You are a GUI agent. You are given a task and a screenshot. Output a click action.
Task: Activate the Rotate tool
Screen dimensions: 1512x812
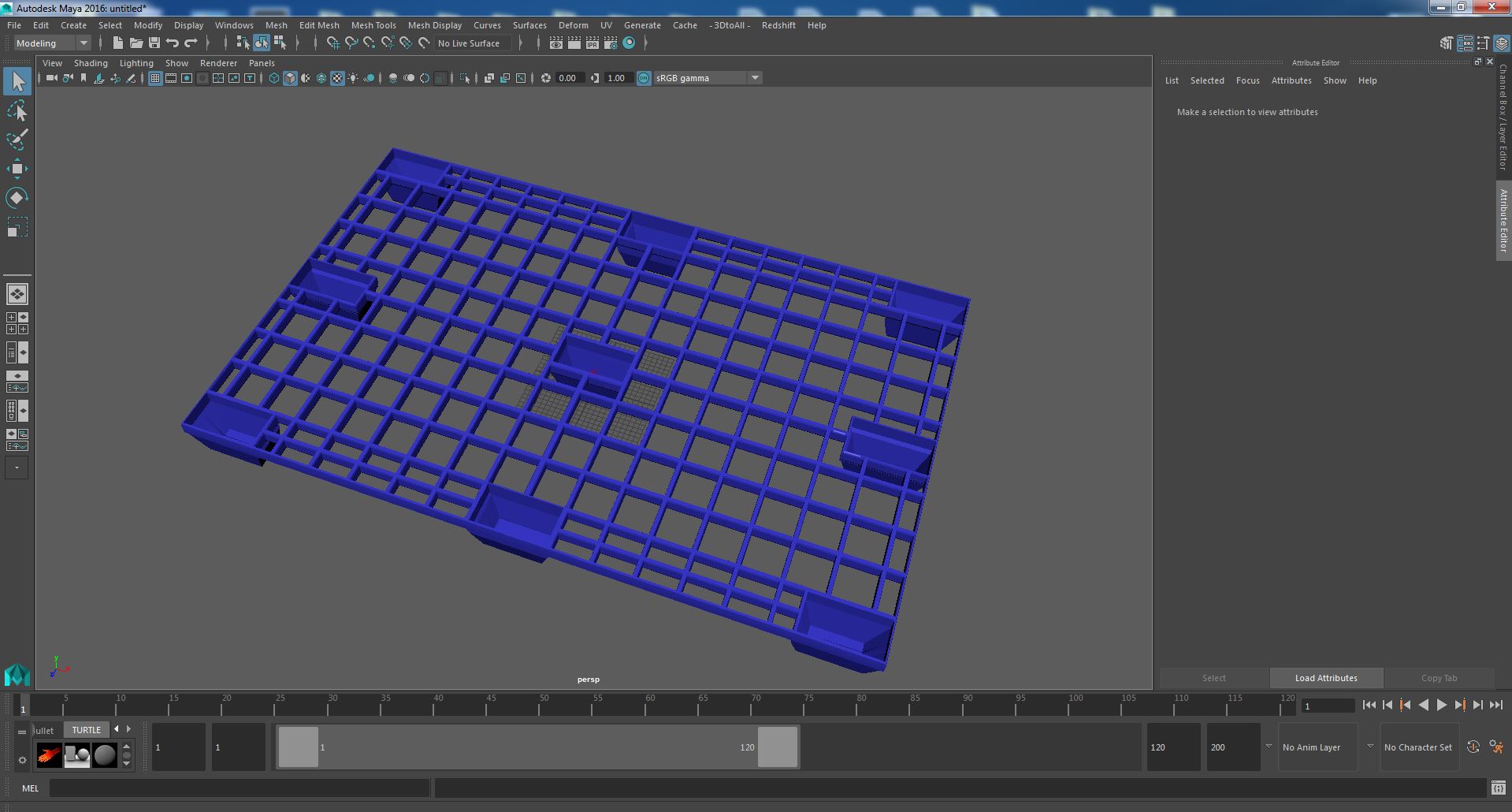(17, 198)
